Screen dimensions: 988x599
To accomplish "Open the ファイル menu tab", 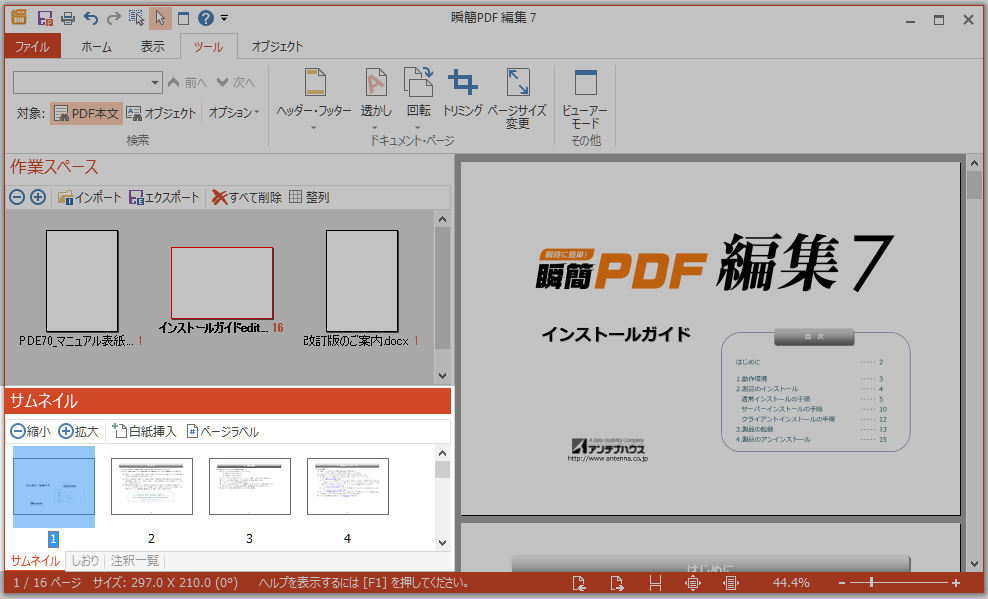I will click(33, 47).
